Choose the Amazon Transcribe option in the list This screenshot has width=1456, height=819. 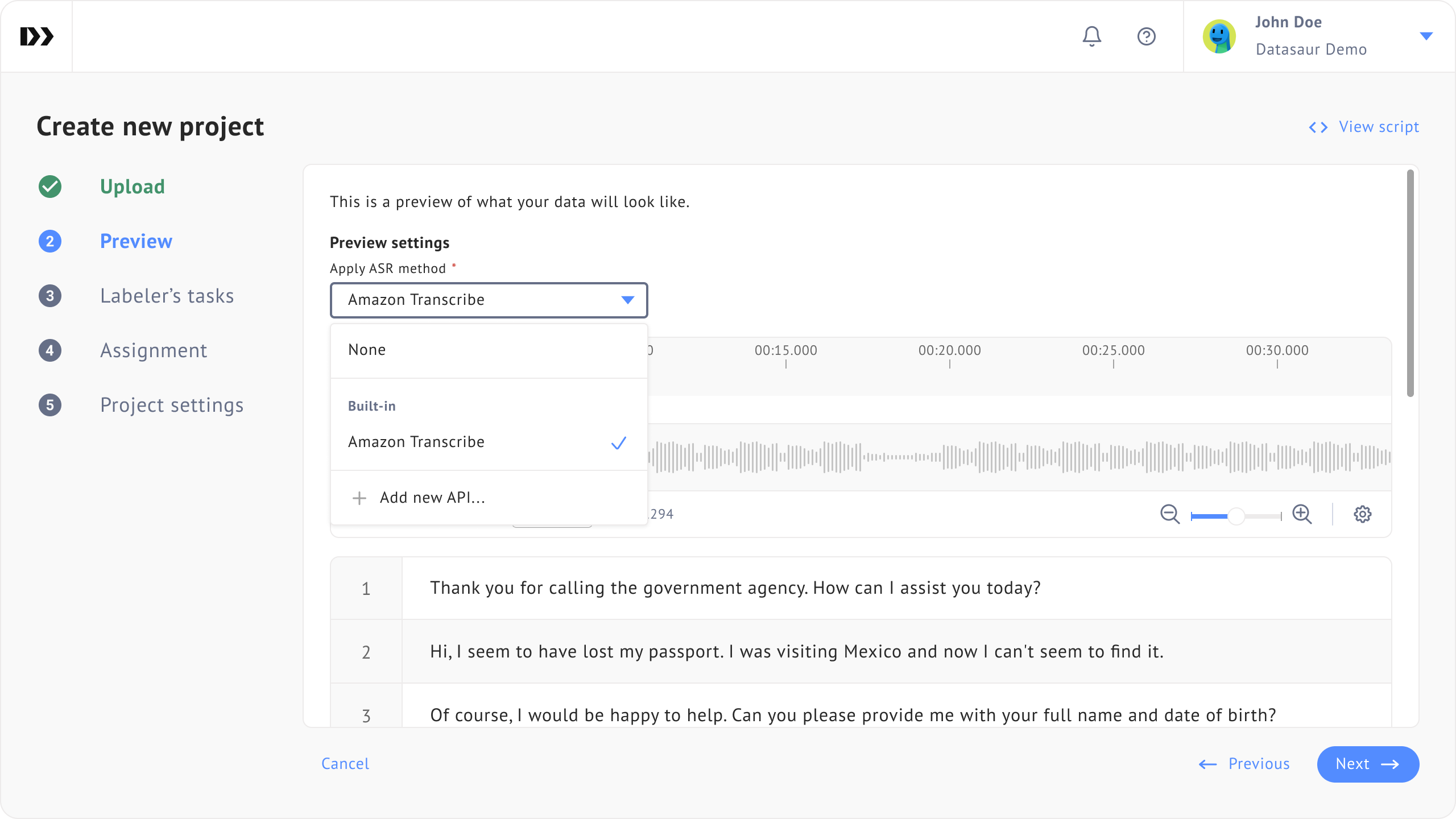point(416,442)
